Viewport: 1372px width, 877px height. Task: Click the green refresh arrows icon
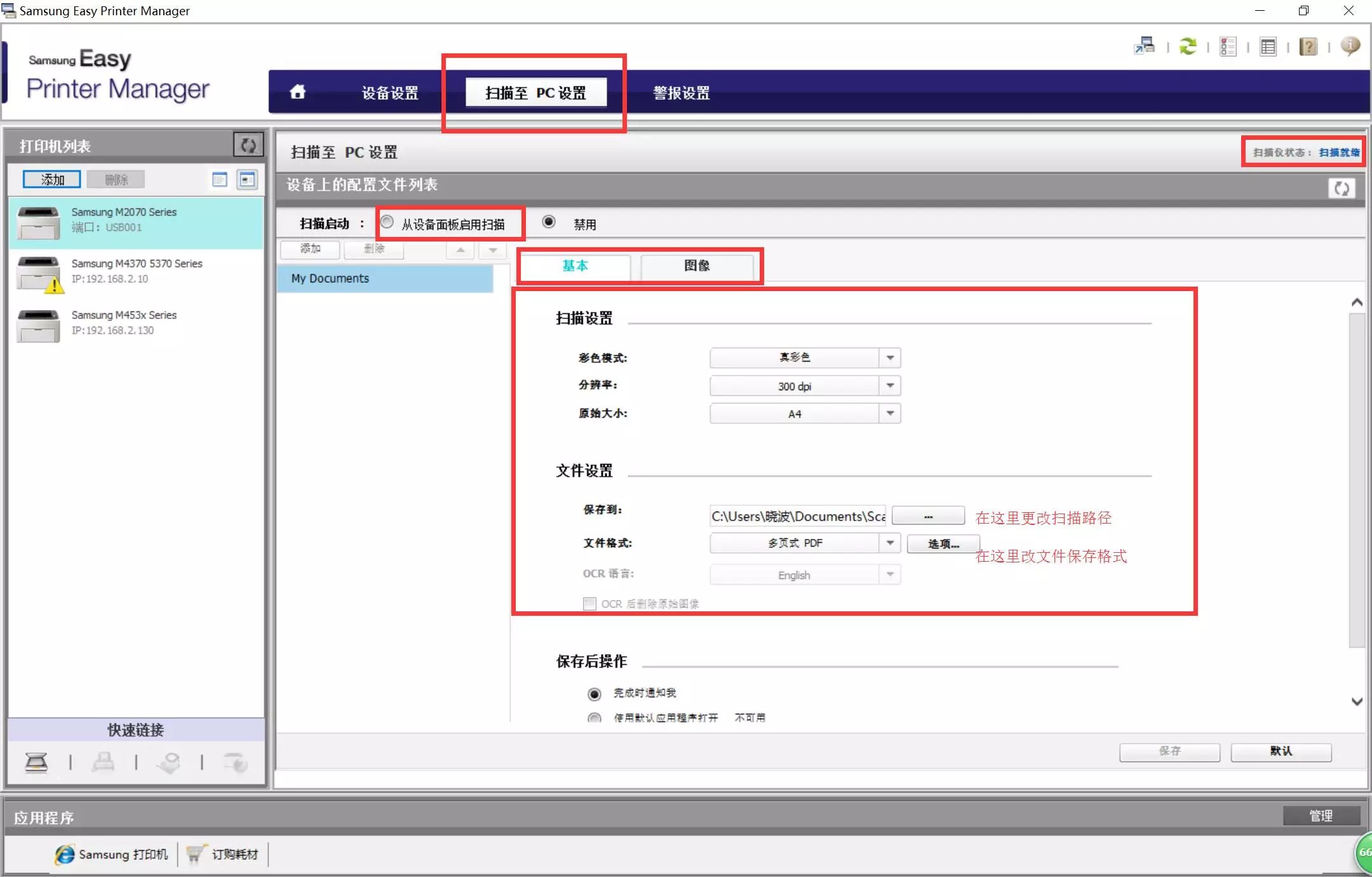click(1188, 46)
